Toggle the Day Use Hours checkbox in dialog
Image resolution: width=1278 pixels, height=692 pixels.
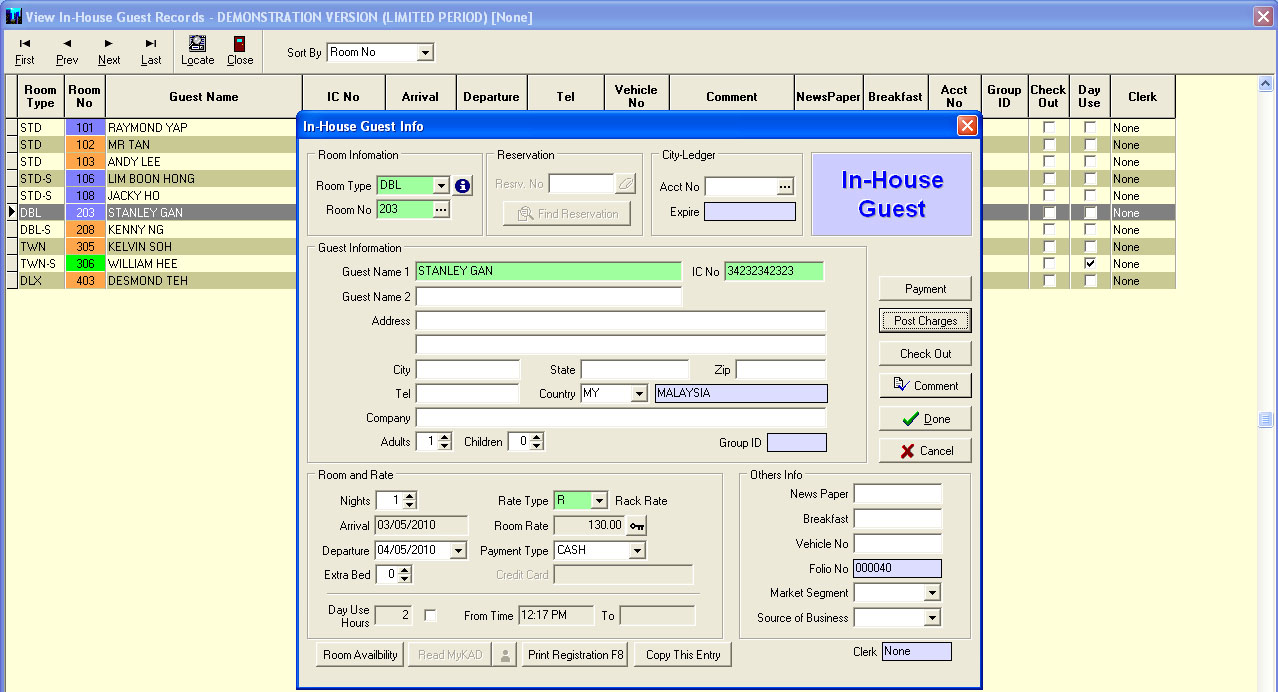tap(431, 616)
